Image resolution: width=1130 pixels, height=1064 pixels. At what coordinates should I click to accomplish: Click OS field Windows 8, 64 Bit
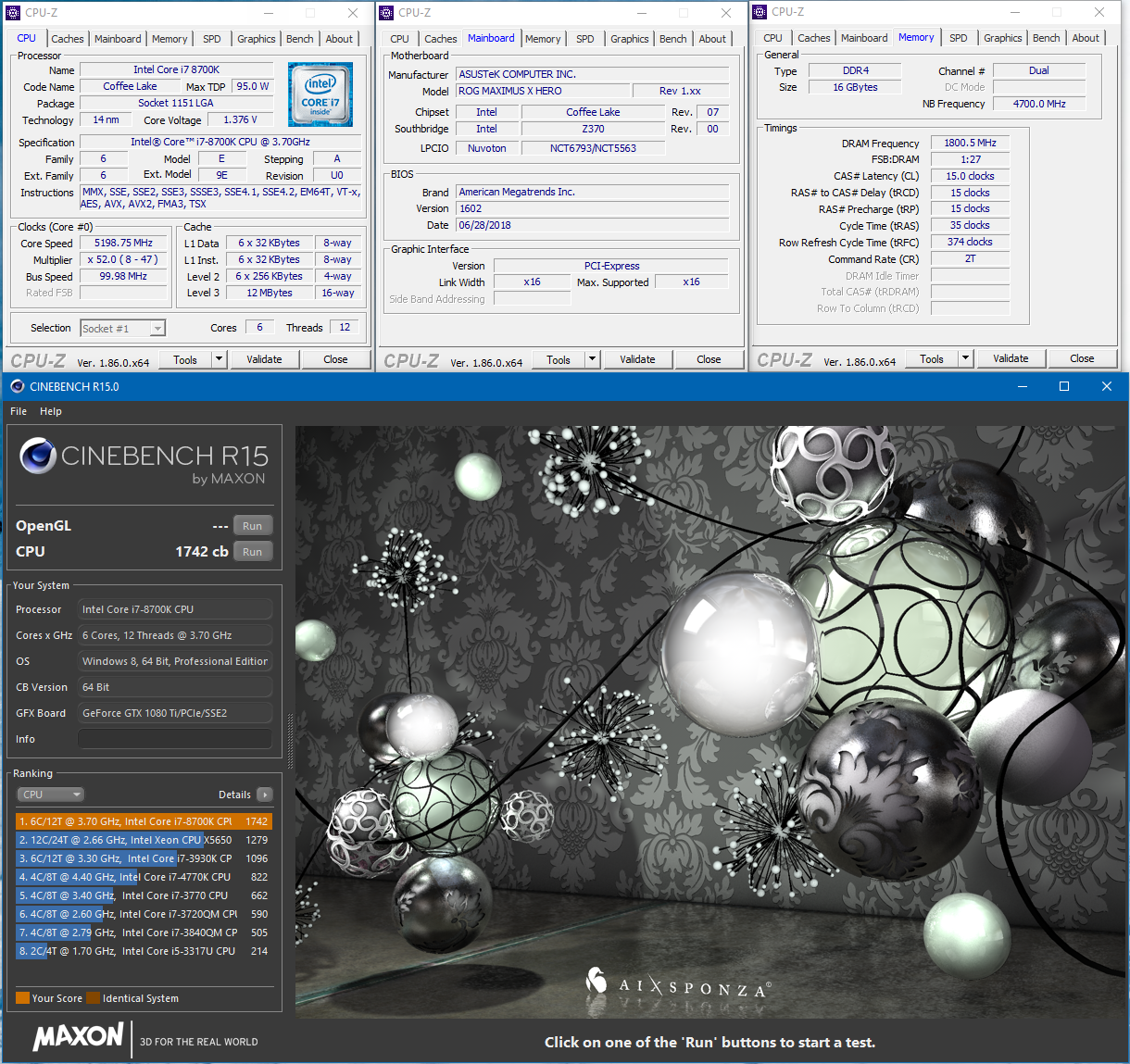[x=175, y=661]
